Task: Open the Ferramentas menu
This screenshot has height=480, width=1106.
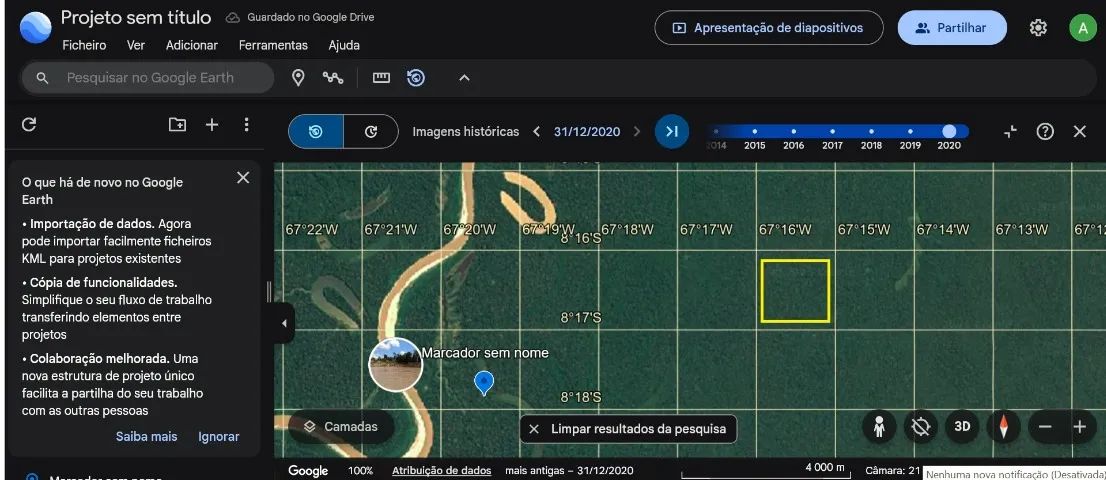Action: coord(273,45)
